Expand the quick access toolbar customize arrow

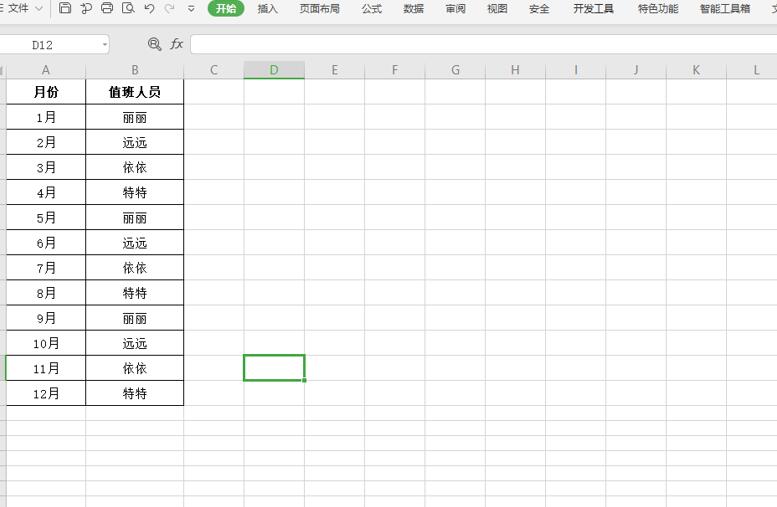tap(191, 8)
